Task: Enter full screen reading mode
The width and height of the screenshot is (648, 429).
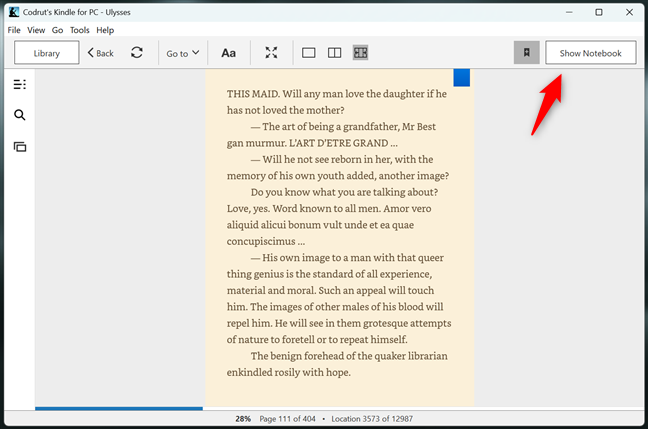Action: tap(271, 53)
